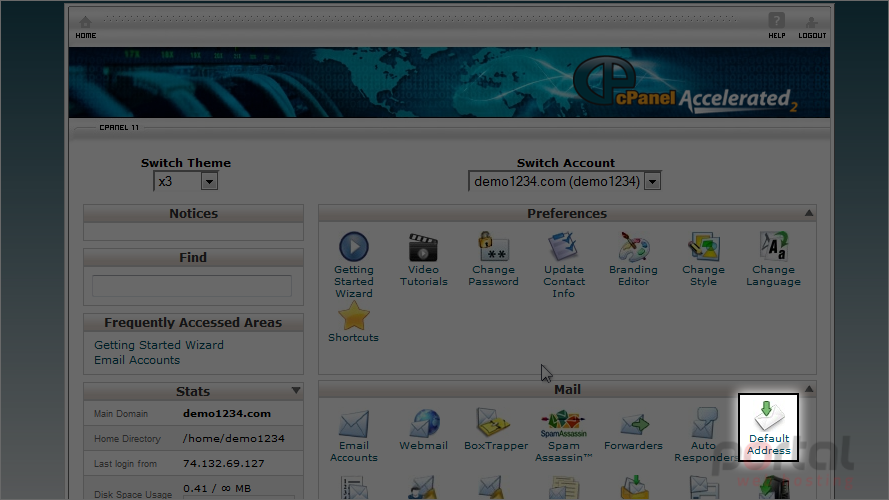Viewport: 889px width, 500px height.
Task: Go to Home in the top bar
Action: pos(86,27)
